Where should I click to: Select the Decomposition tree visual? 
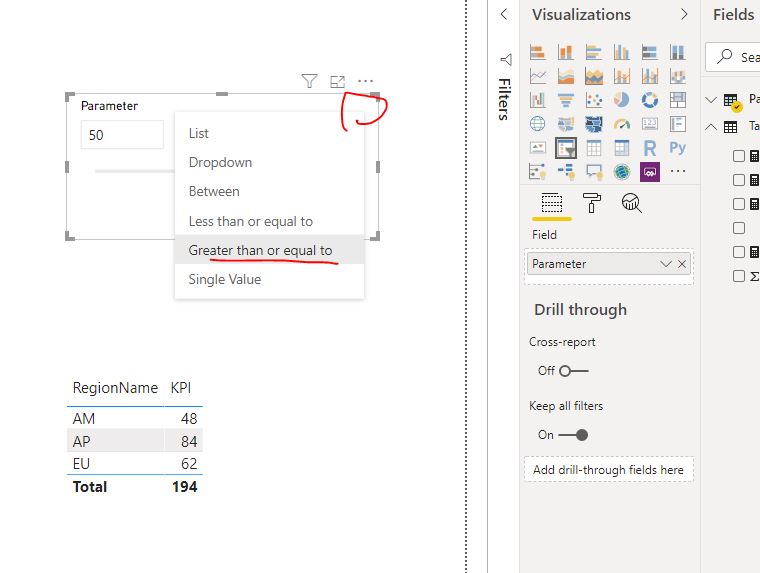click(566, 171)
